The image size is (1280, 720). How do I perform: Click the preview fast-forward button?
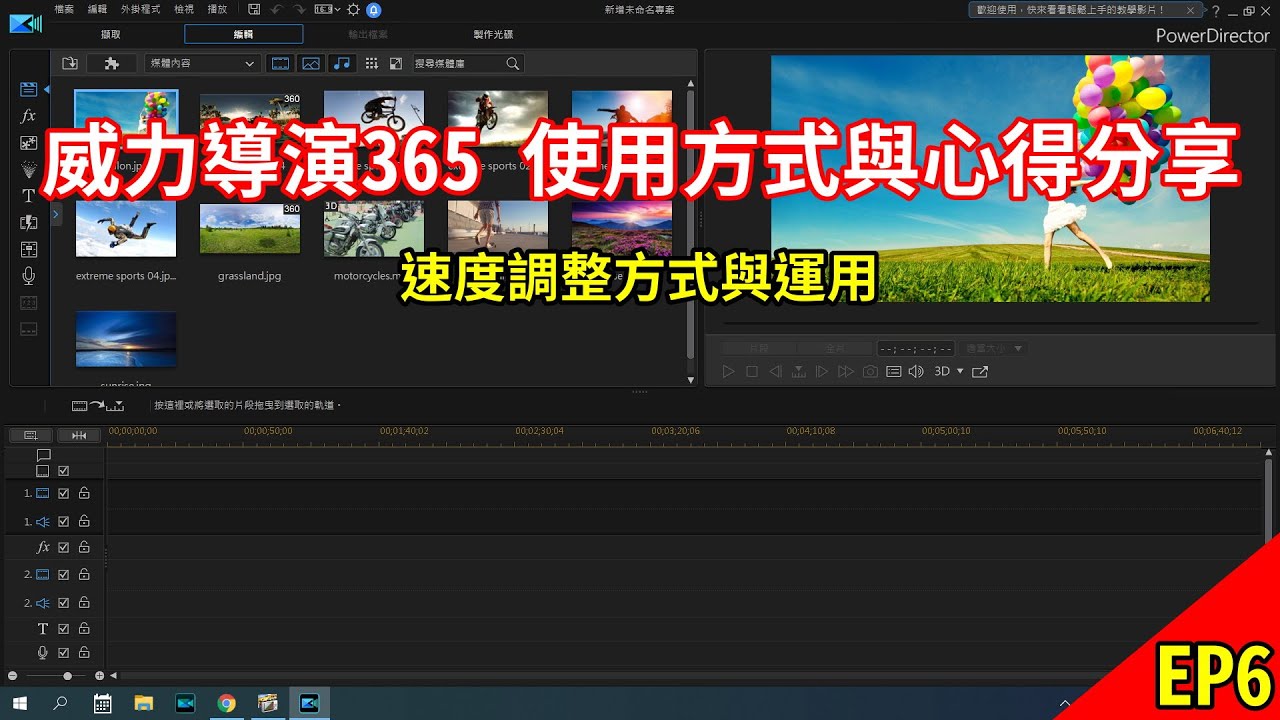pyautogui.click(x=845, y=371)
